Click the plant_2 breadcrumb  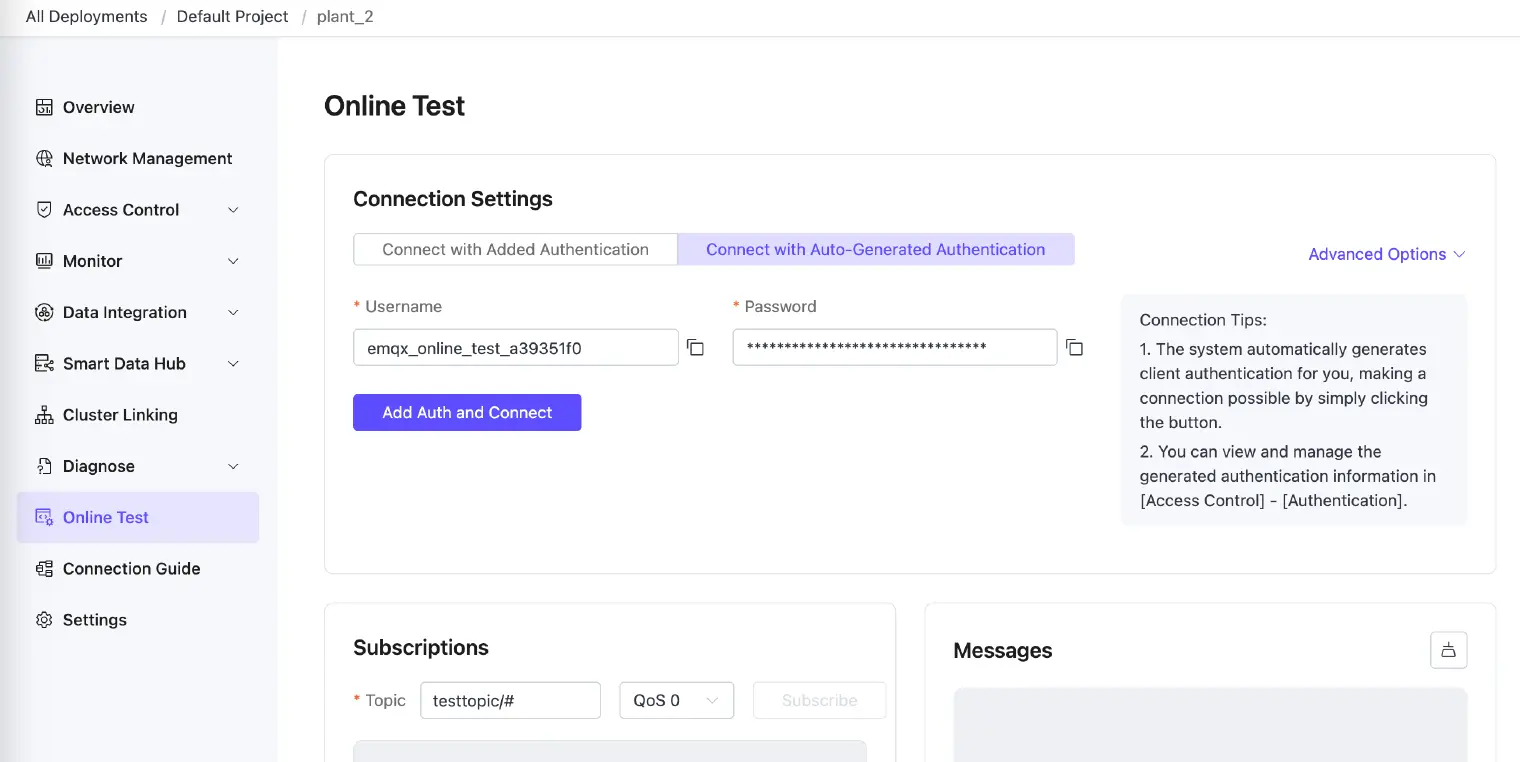[345, 17]
